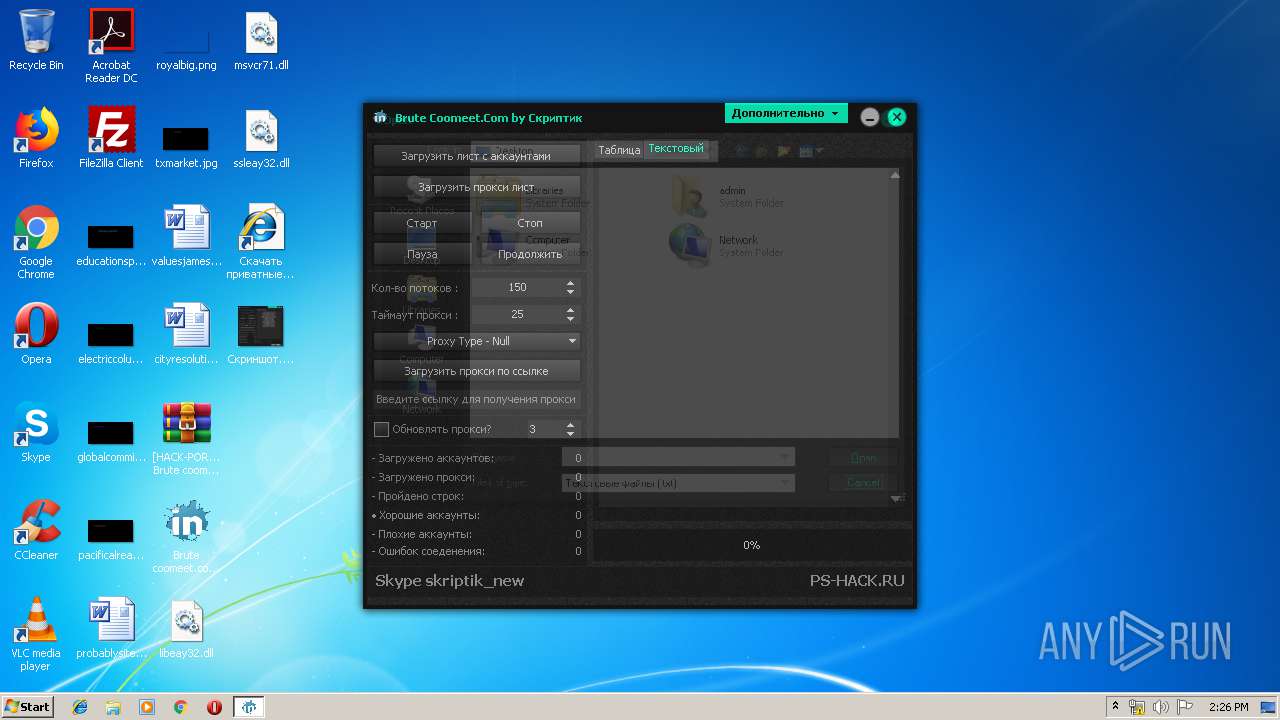Select the Скачать приватные shortcut icon
The height and width of the screenshot is (720, 1280).
click(261, 242)
